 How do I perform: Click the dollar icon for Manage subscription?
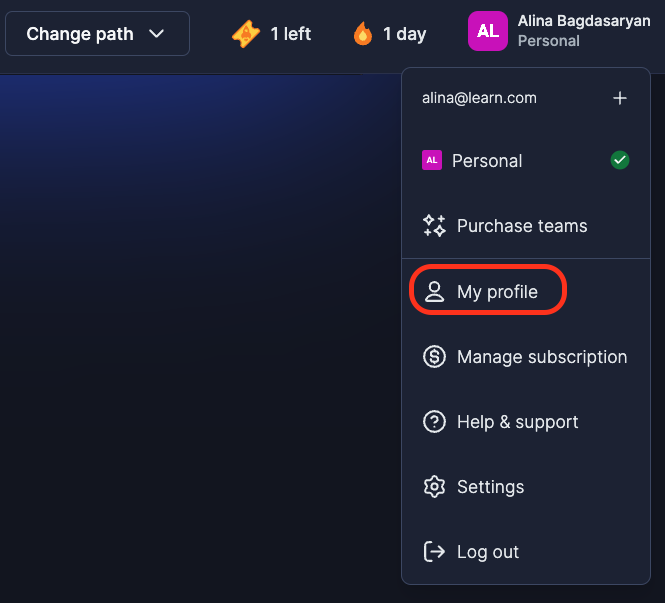[434, 357]
